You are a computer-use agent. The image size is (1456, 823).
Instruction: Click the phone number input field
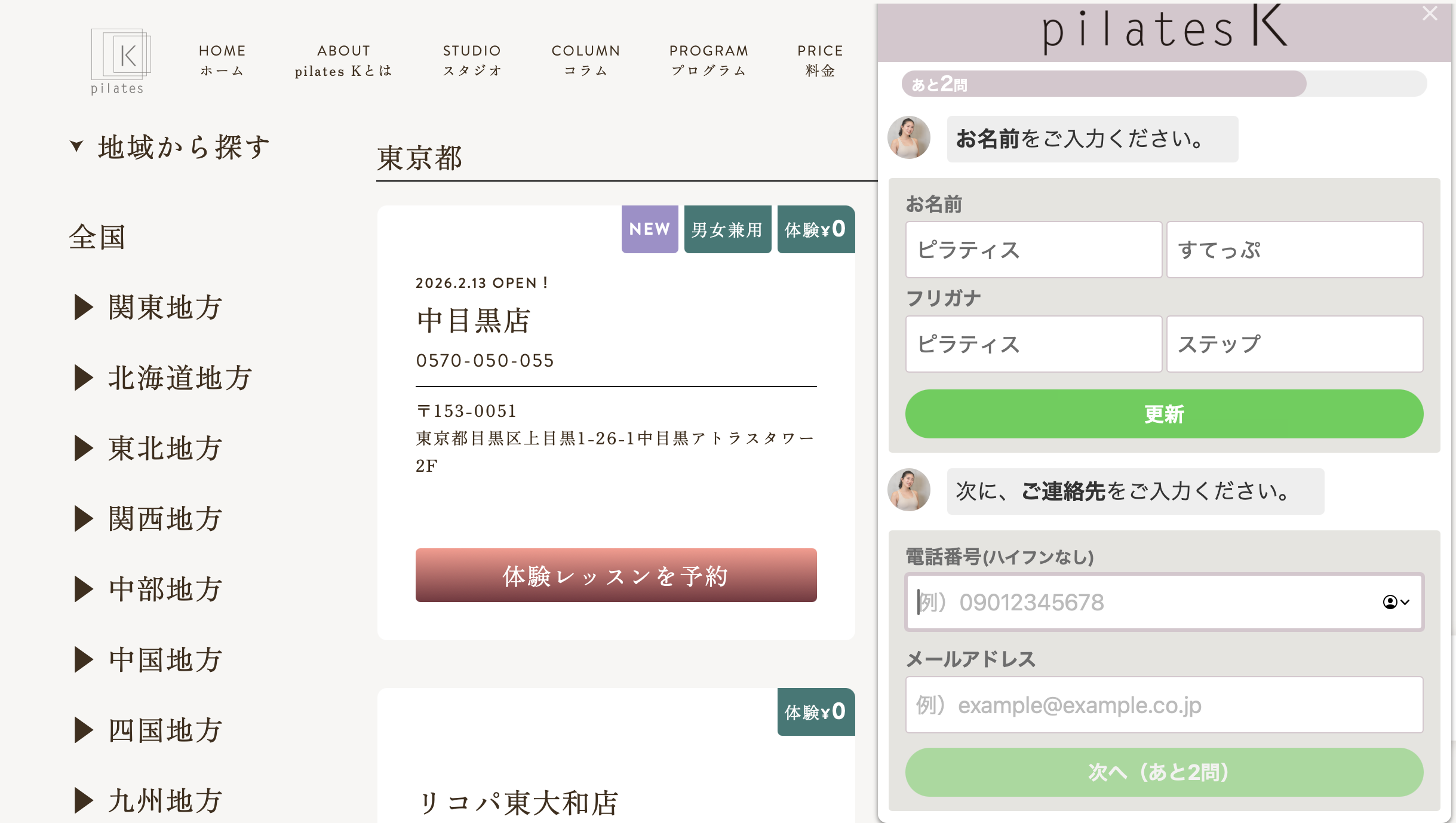(1135, 602)
